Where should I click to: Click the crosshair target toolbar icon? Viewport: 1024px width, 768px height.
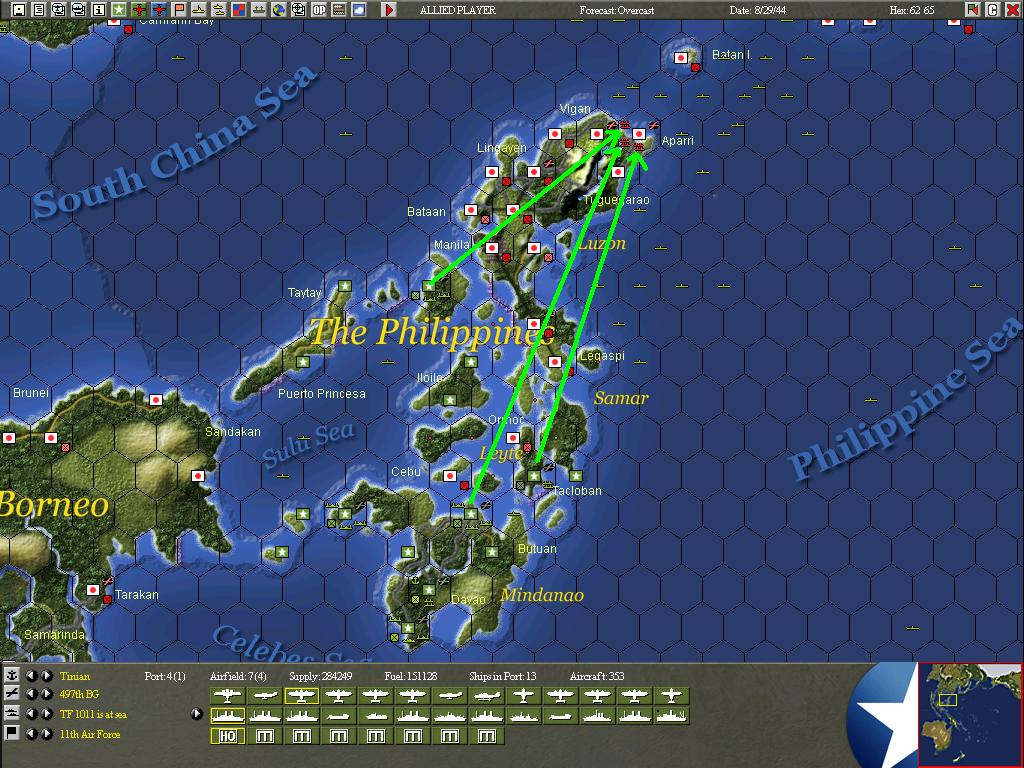298,9
